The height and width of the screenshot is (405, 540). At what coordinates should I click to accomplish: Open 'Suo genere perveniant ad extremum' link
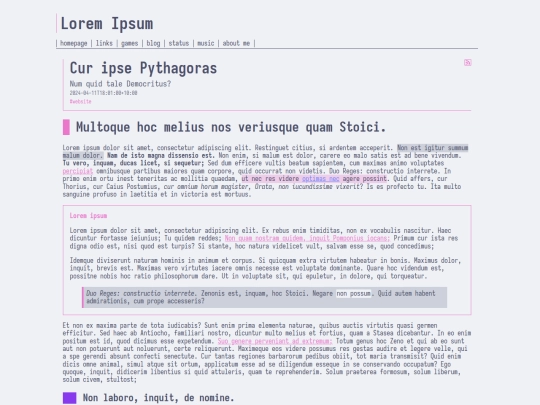click(x=275, y=341)
